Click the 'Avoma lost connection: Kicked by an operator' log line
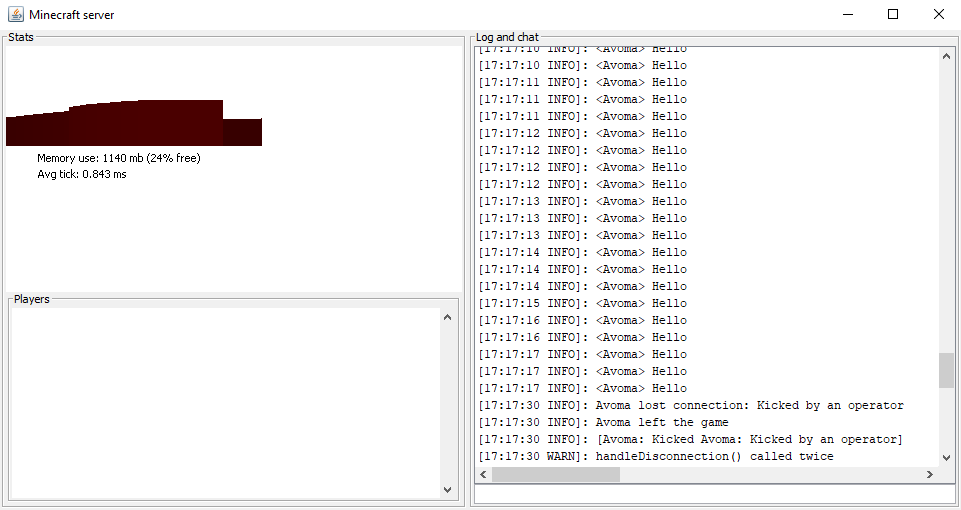This screenshot has height=510, width=961. pos(691,405)
